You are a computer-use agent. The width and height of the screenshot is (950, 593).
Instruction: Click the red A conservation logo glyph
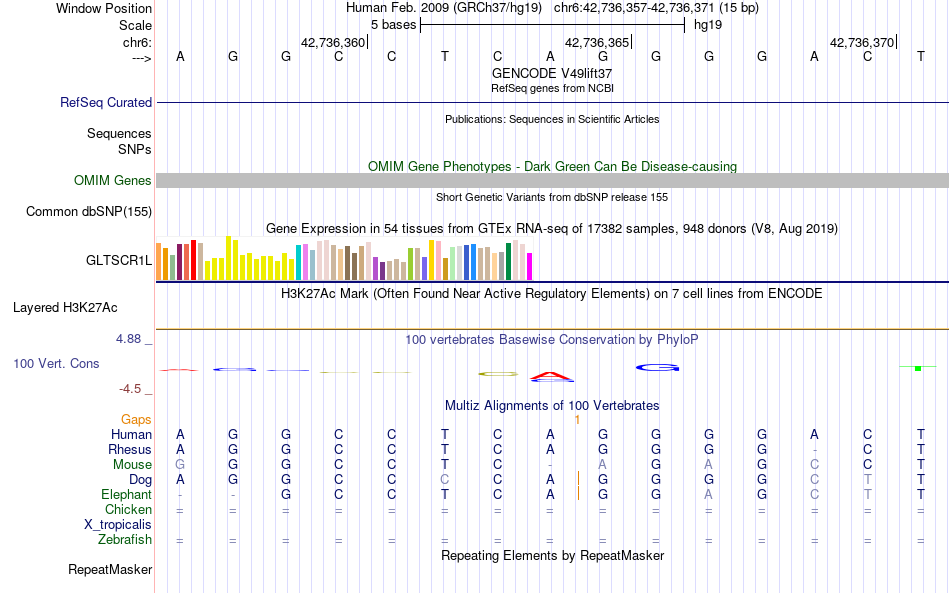(x=551, y=376)
